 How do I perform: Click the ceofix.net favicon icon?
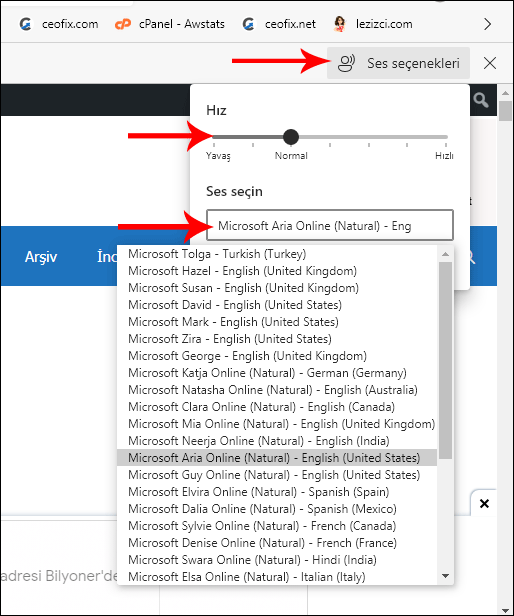pos(248,24)
